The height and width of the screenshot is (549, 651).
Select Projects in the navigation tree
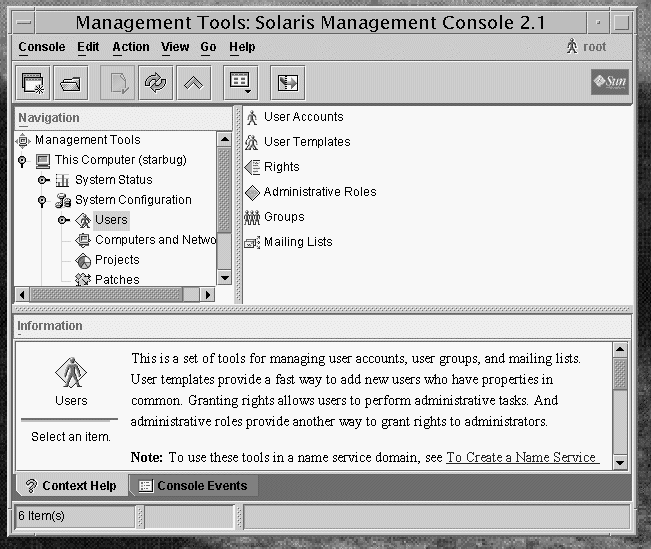tap(117, 260)
